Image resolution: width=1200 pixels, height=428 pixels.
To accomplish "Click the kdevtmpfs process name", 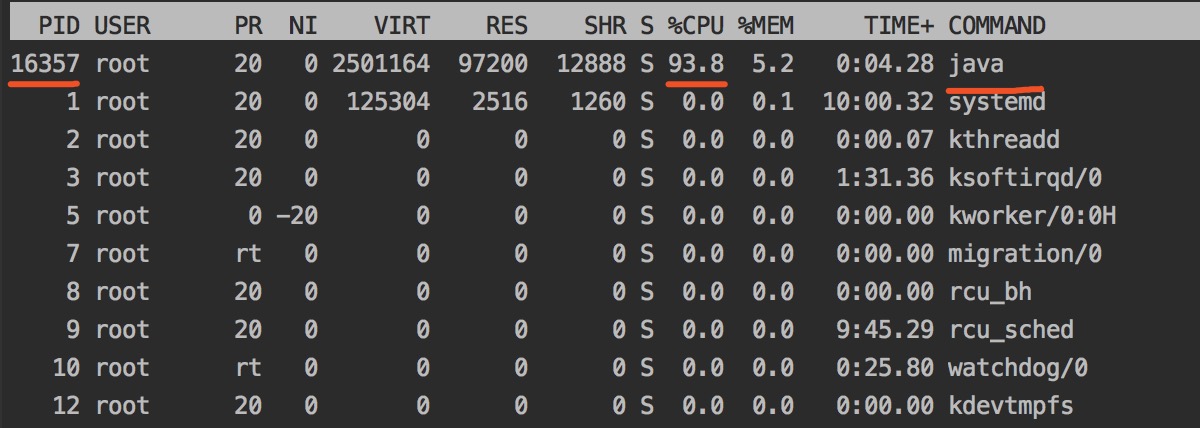I will coord(1010,406).
